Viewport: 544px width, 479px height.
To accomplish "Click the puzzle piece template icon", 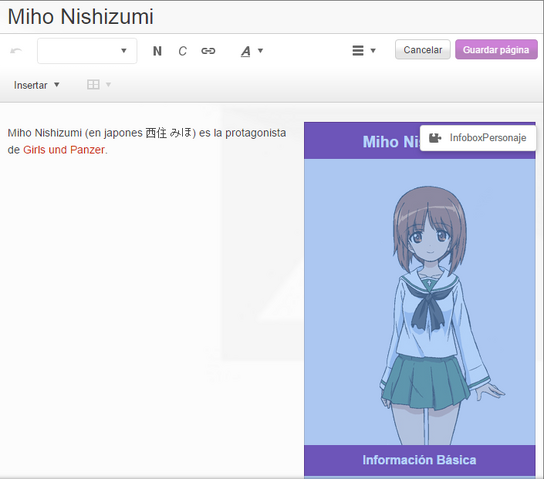I will 435,138.
